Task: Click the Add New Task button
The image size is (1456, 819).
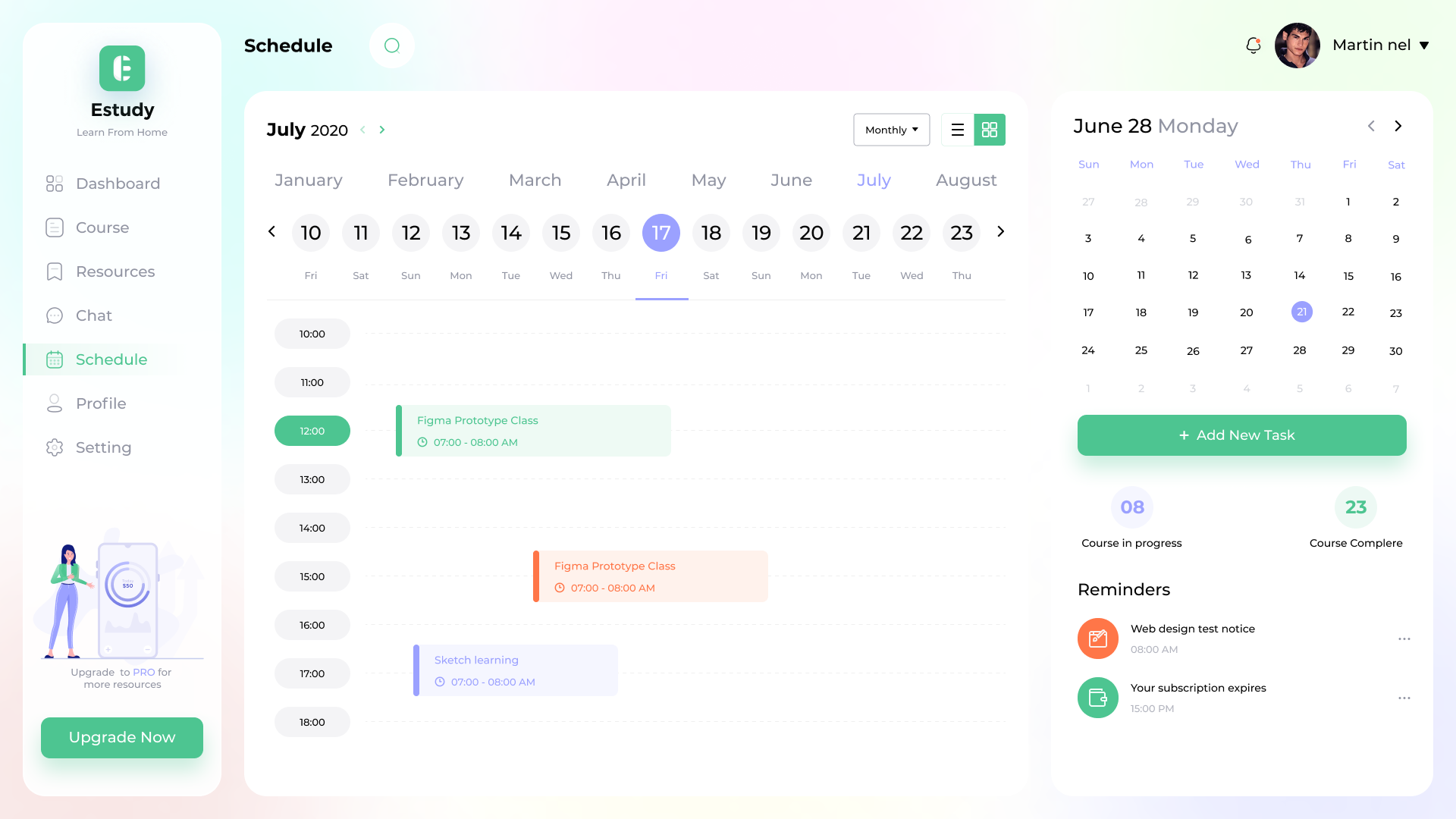Action: (1241, 435)
